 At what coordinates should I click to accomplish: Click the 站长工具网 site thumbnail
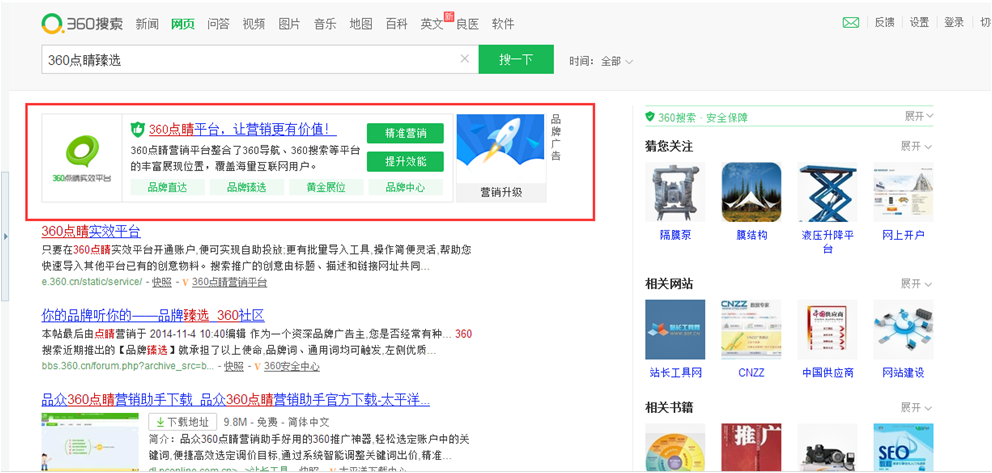coord(675,329)
